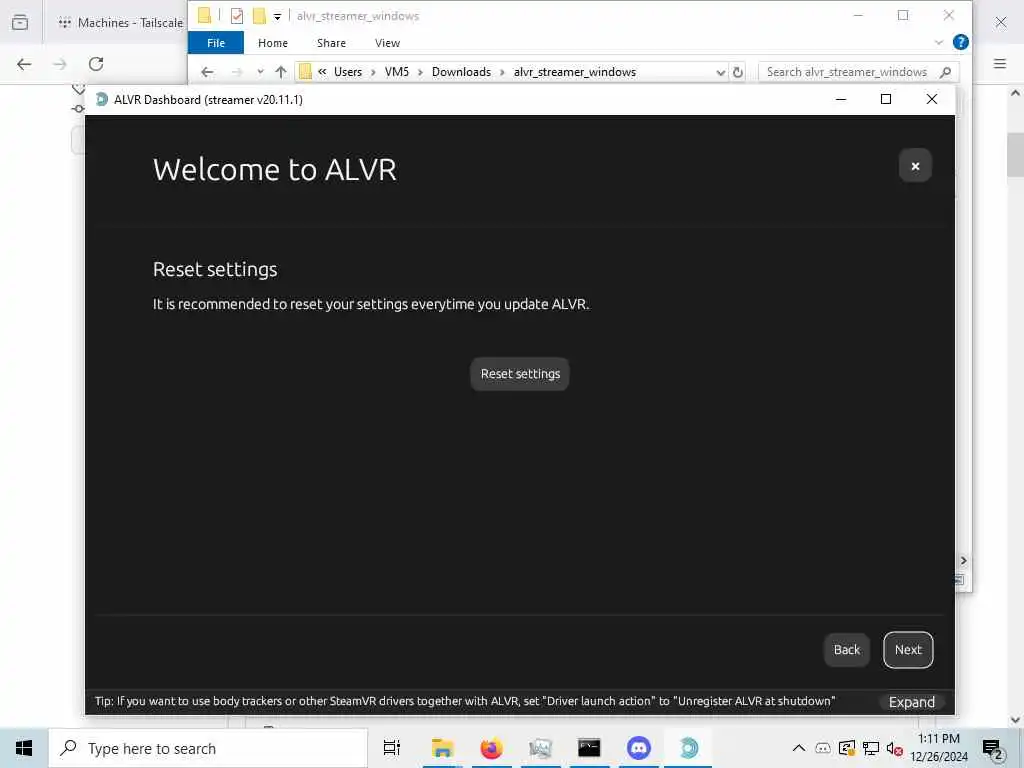Image resolution: width=1024 pixels, height=768 pixels.
Task: Open the View ribbon tab
Action: (x=387, y=43)
